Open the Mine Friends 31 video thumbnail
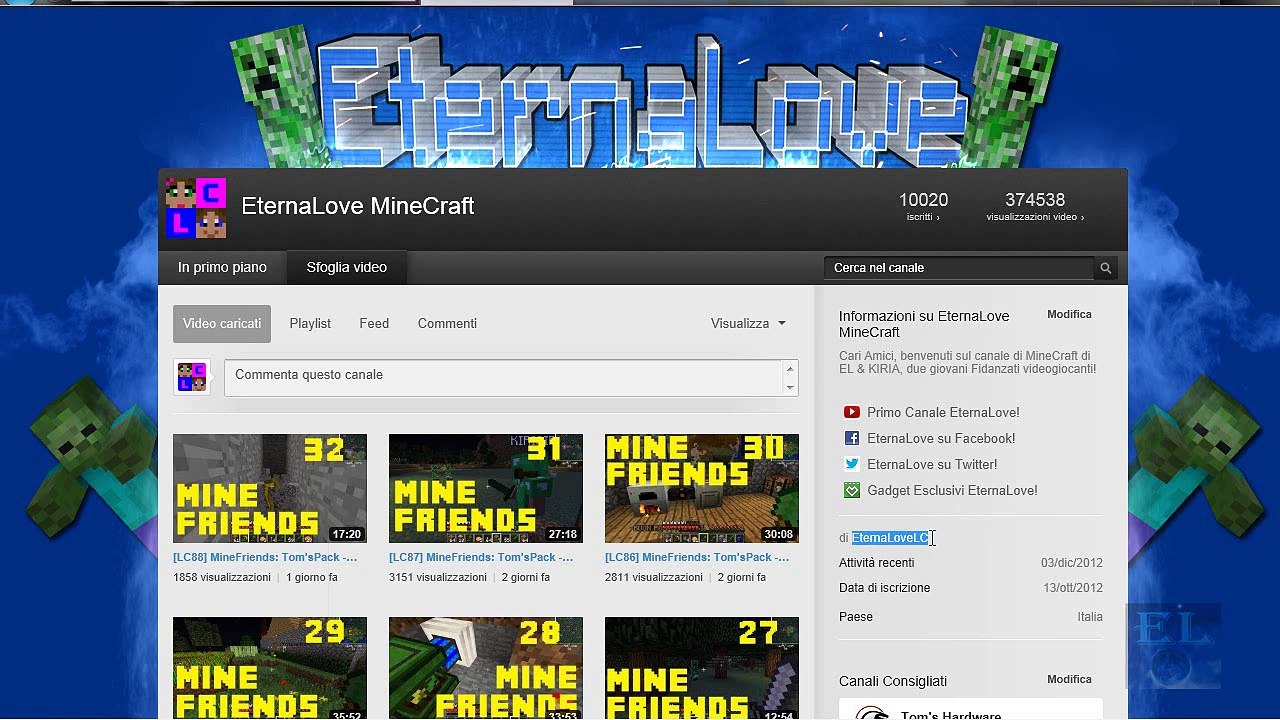This screenshot has height=720, width=1280. (x=486, y=488)
